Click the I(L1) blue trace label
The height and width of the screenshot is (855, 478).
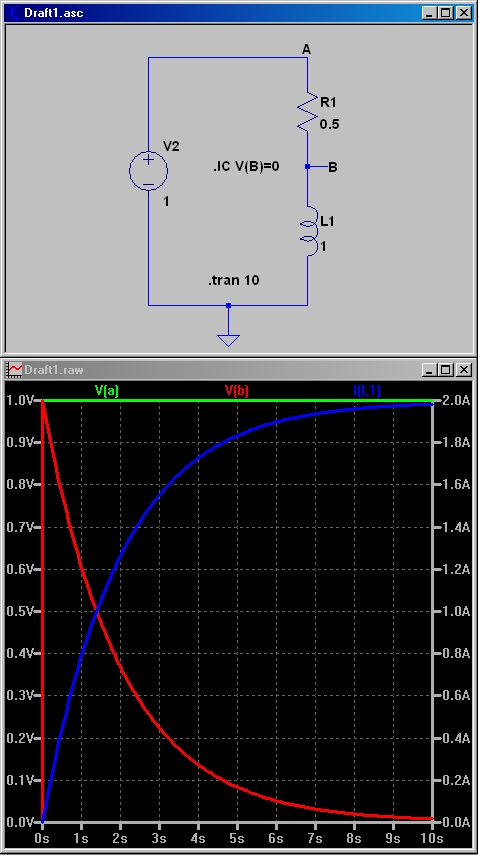367,390
